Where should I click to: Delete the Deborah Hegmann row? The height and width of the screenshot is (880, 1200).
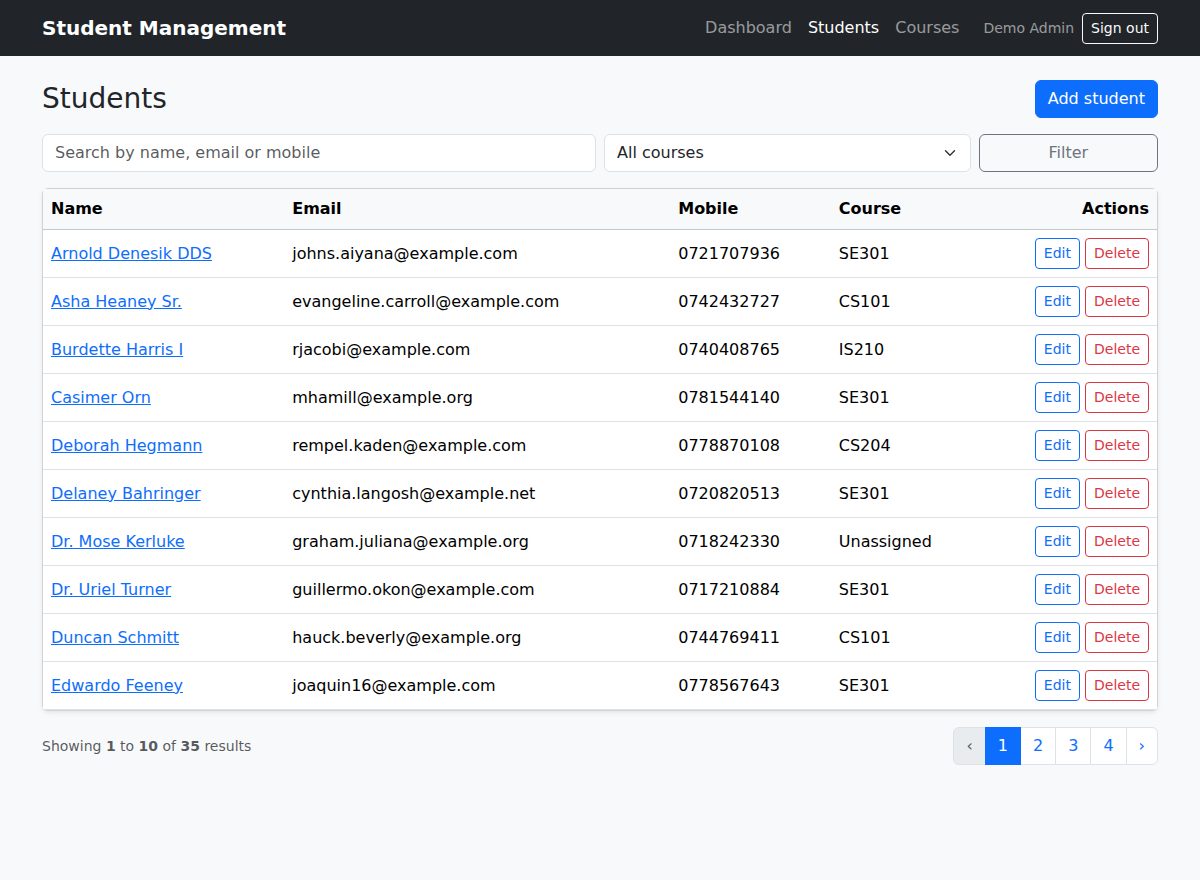pyautogui.click(x=1117, y=446)
